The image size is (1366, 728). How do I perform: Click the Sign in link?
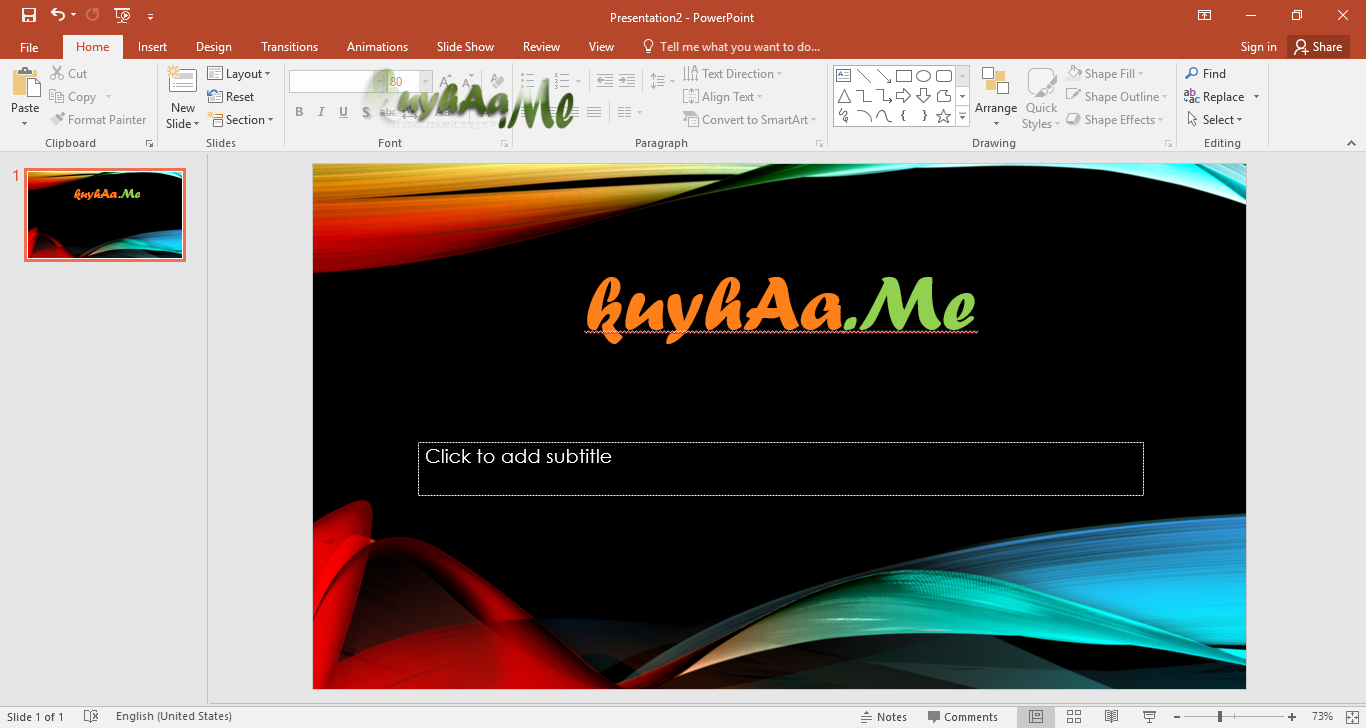(x=1258, y=47)
